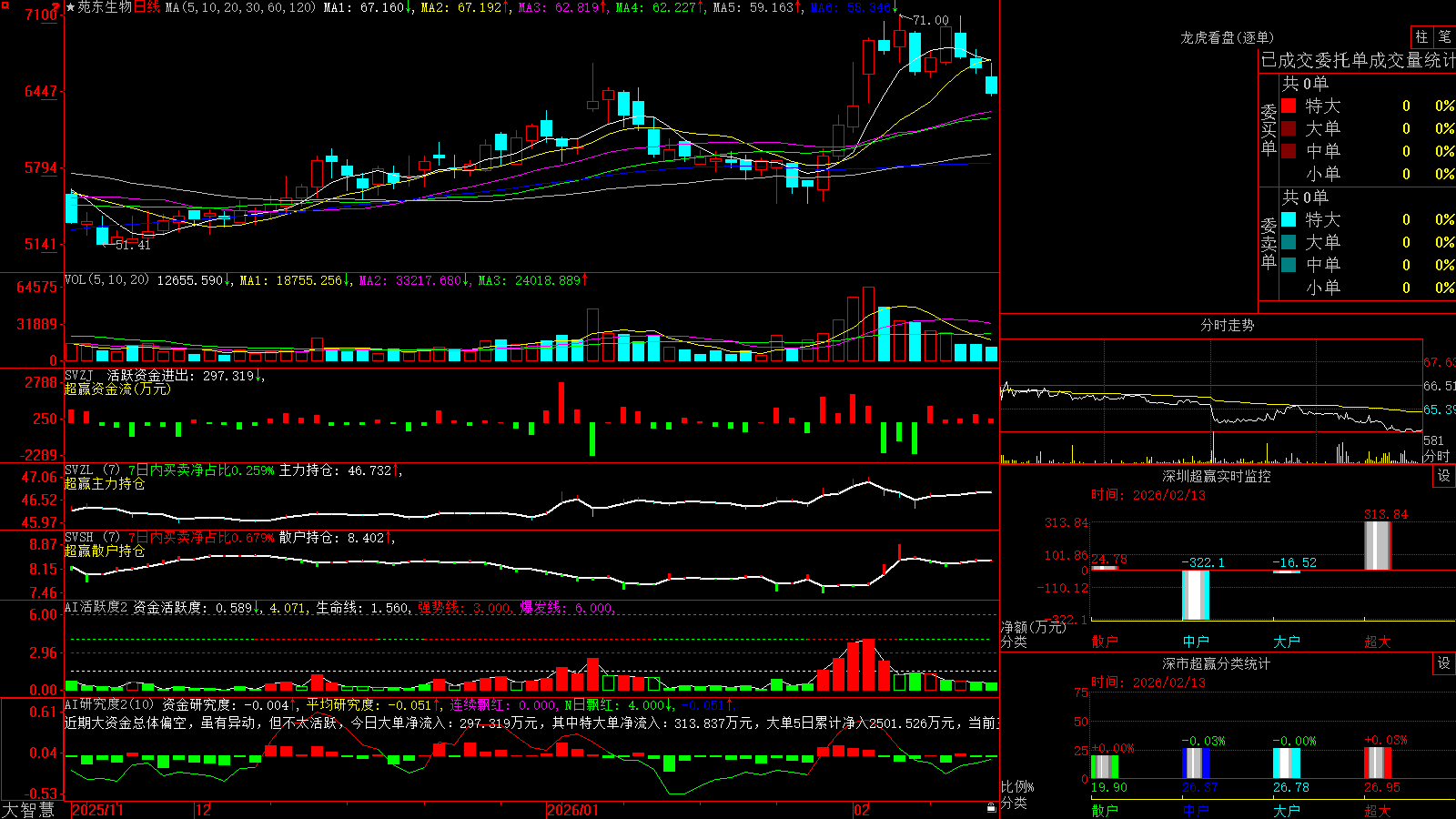Click the 日线 period label
The image size is (1456, 819).
147,7
